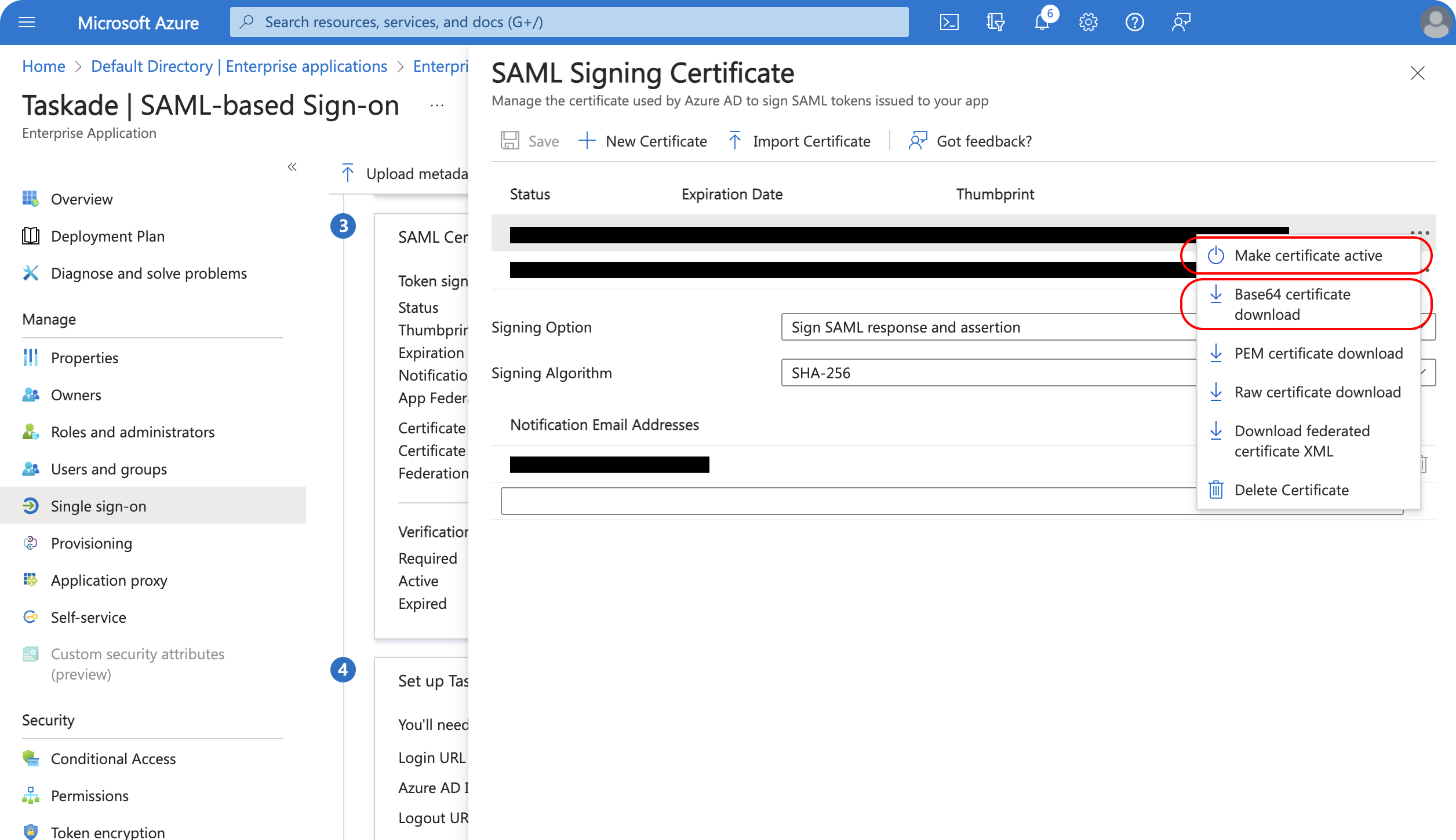Click Import Certificate button

[x=800, y=141]
